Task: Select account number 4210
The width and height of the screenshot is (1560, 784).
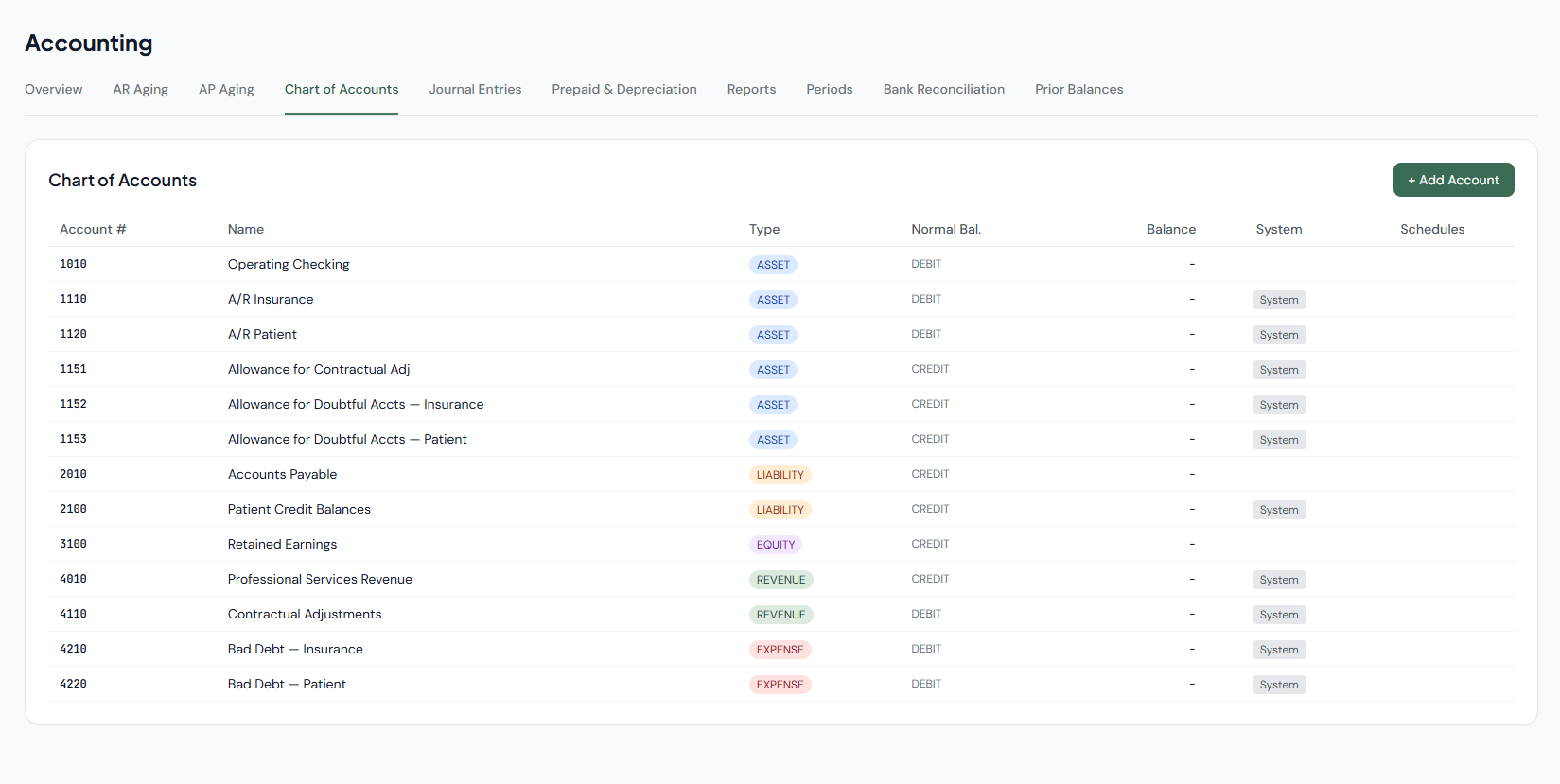Action: tap(73, 649)
